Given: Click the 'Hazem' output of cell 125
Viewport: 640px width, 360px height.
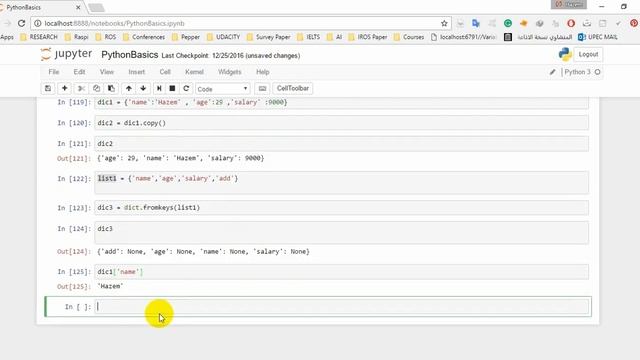Looking at the screenshot, I should [110, 287].
